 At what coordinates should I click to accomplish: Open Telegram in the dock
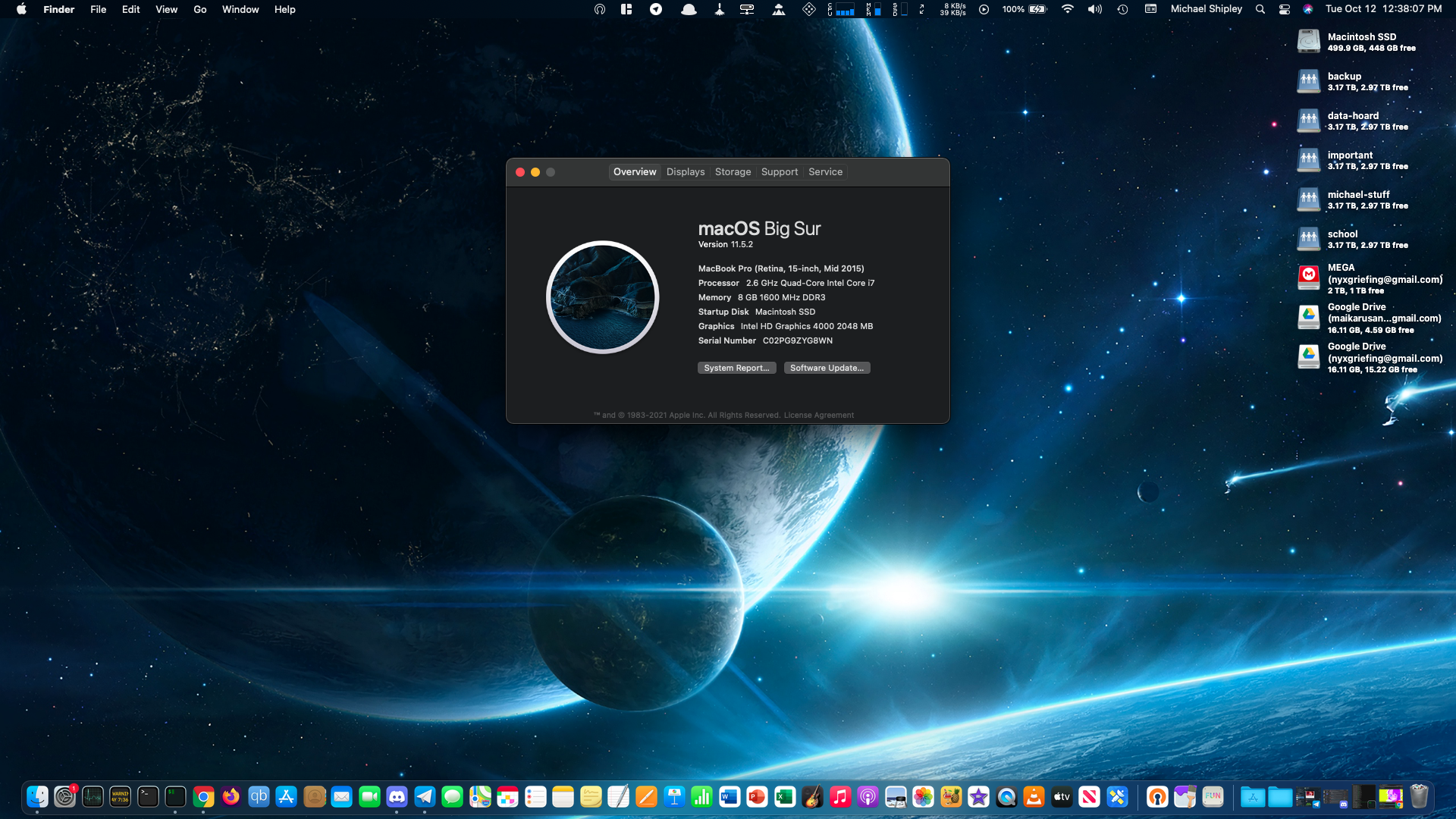point(425,796)
